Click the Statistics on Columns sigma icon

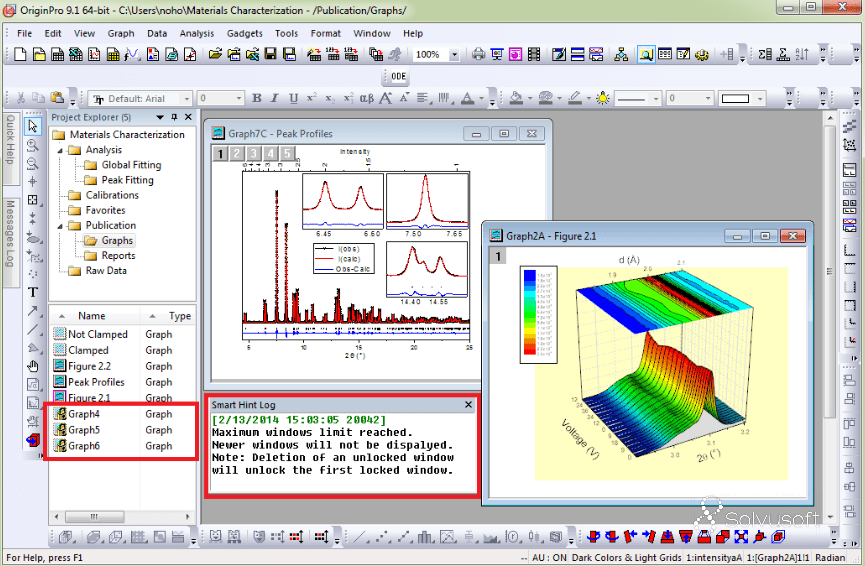point(765,54)
